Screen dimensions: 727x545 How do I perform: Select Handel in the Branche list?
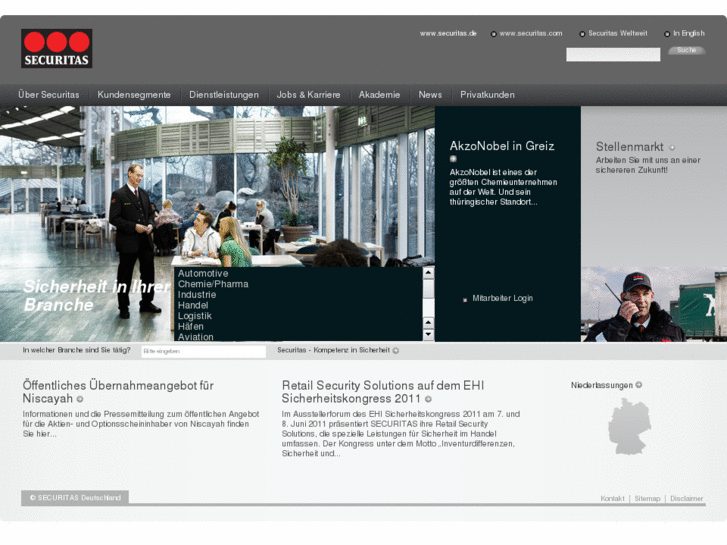(193, 305)
